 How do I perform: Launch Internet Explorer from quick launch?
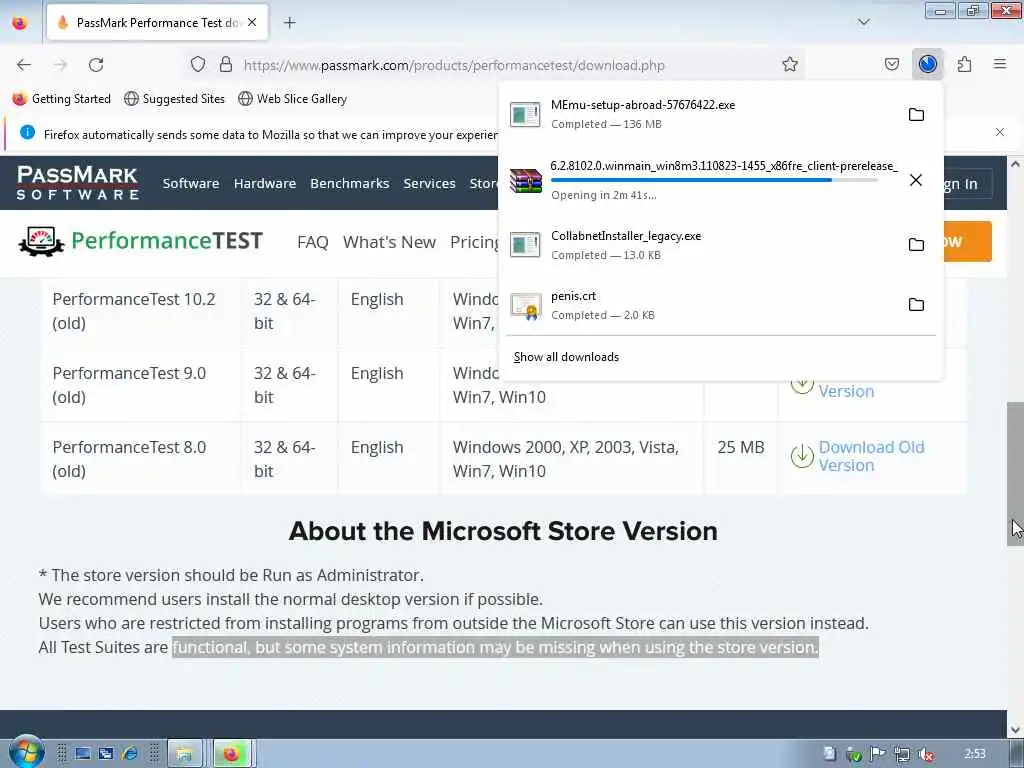[129, 754]
